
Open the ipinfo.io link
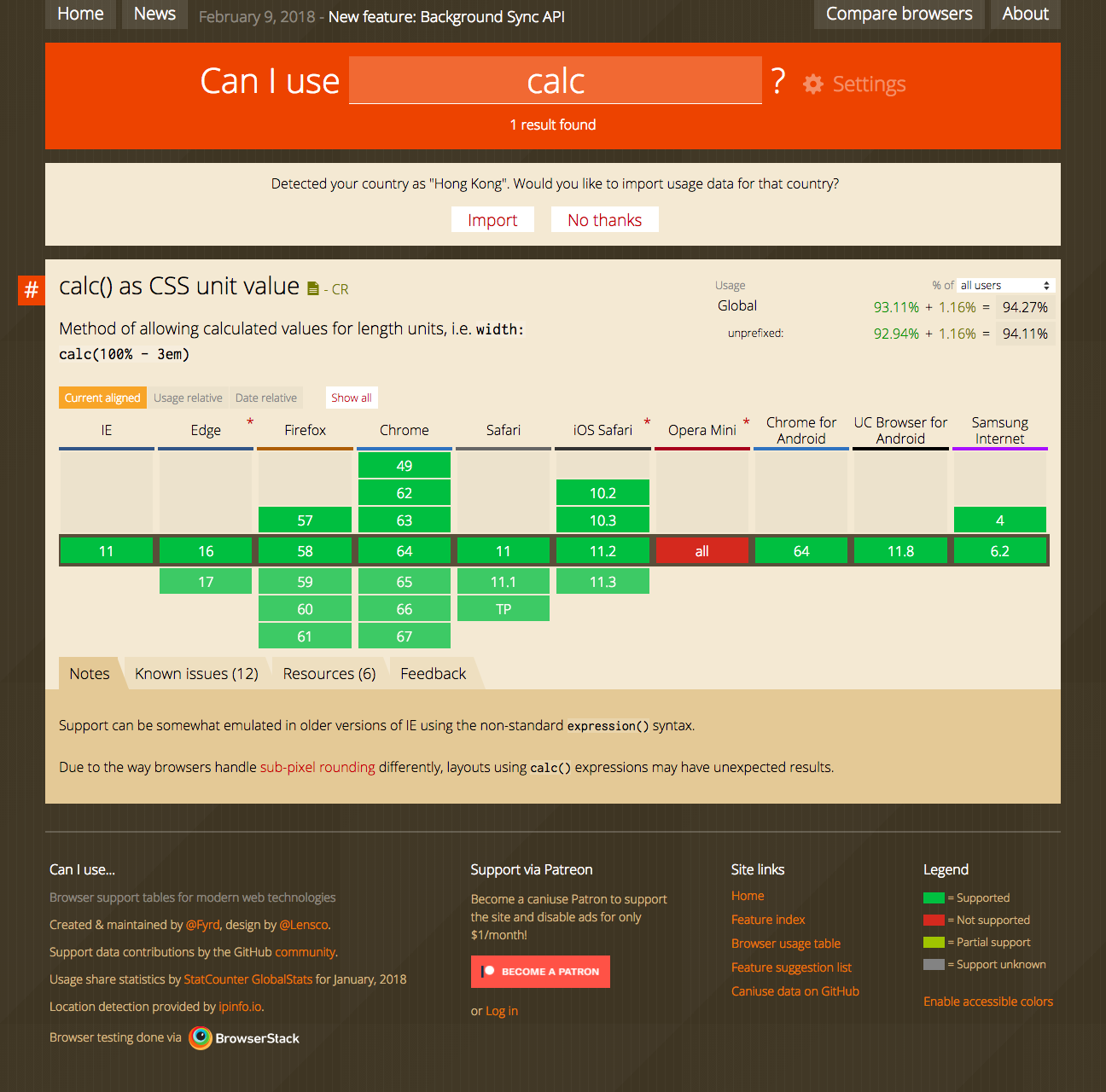(240, 1007)
